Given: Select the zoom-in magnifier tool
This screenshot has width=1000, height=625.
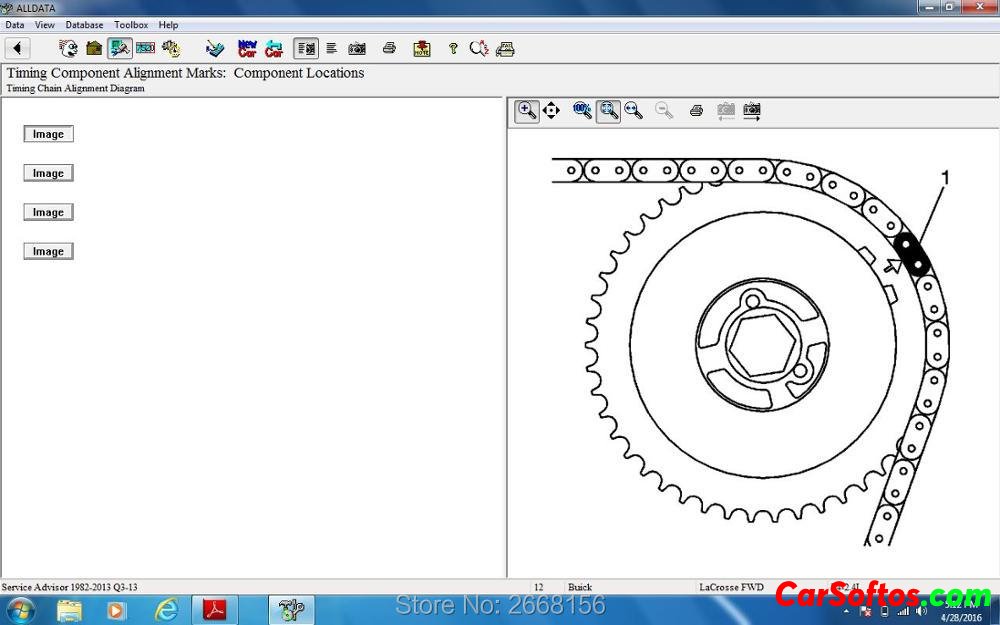Looking at the screenshot, I should click(x=527, y=111).
